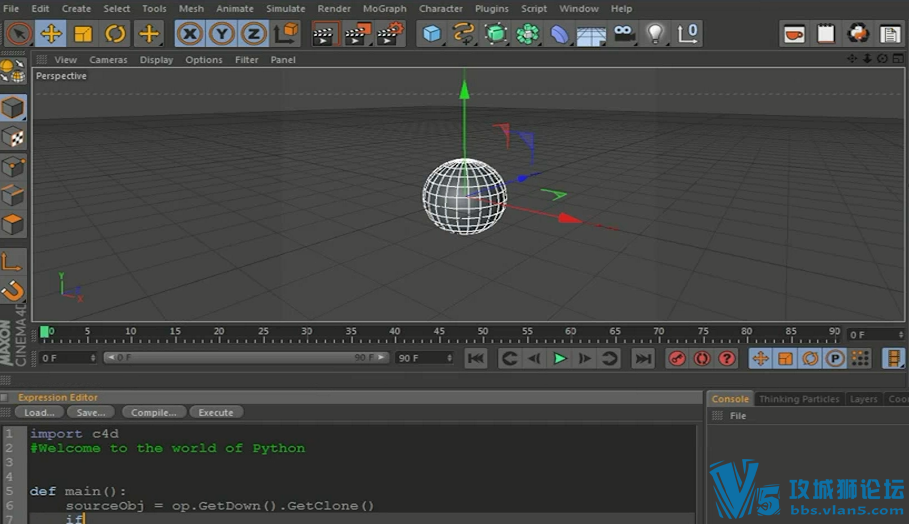The width and height of the screenshot is (909, 524).
Task: Open the Python icon at top right
Action: pos(857,34)
